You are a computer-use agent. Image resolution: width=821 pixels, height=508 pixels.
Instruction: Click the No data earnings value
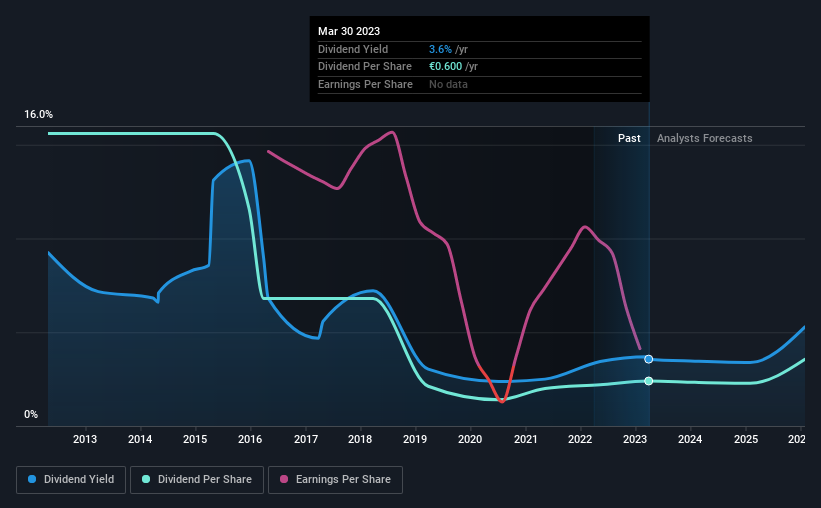(448, 84)
